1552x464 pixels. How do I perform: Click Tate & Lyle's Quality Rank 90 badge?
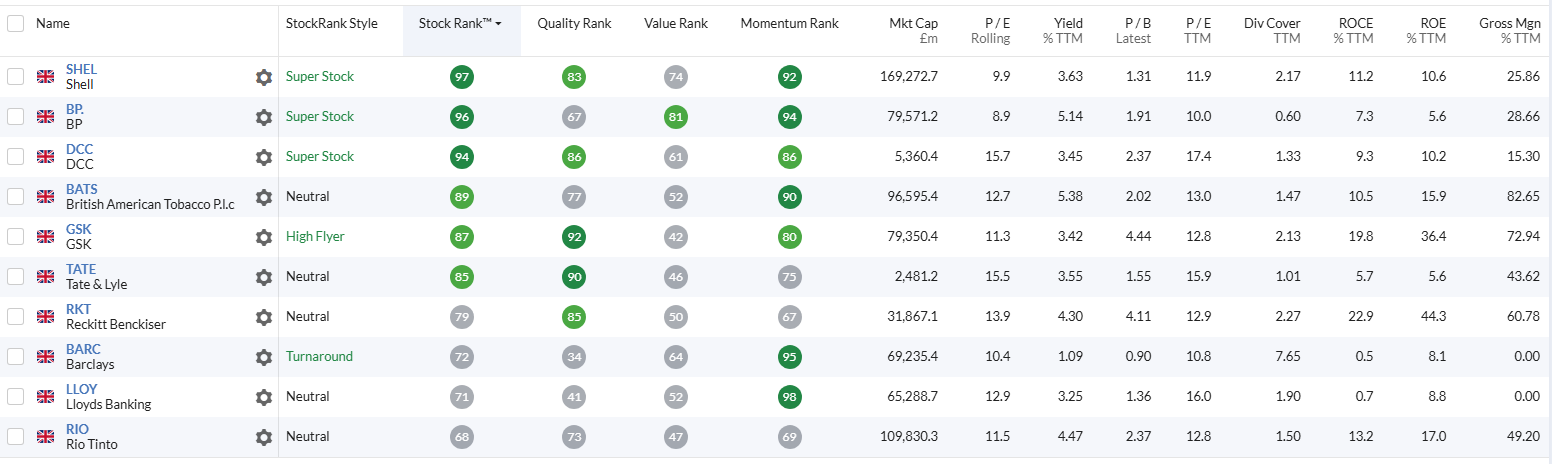point(574,277)
